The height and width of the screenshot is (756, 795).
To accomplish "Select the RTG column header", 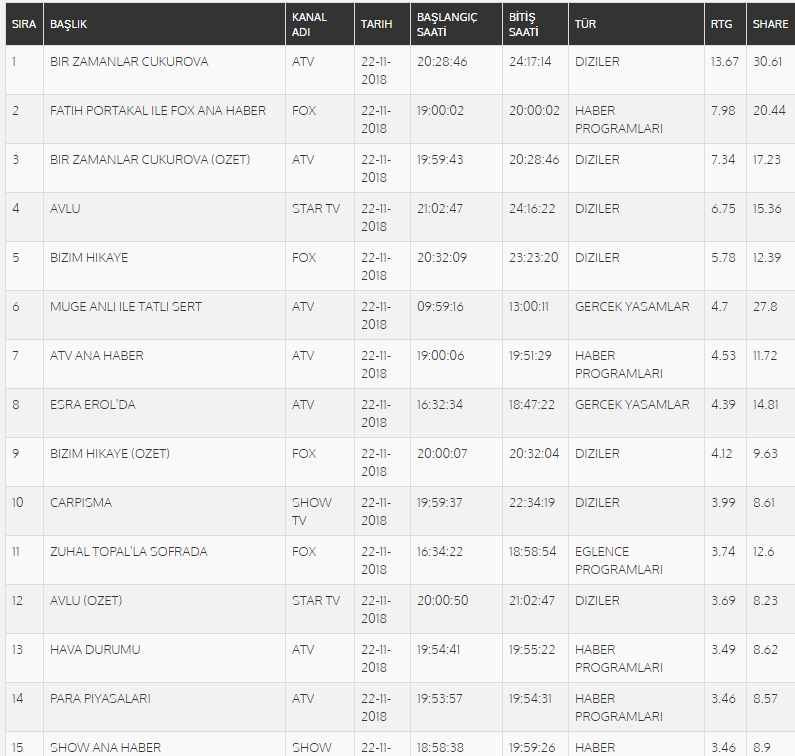I will (721, 24).
